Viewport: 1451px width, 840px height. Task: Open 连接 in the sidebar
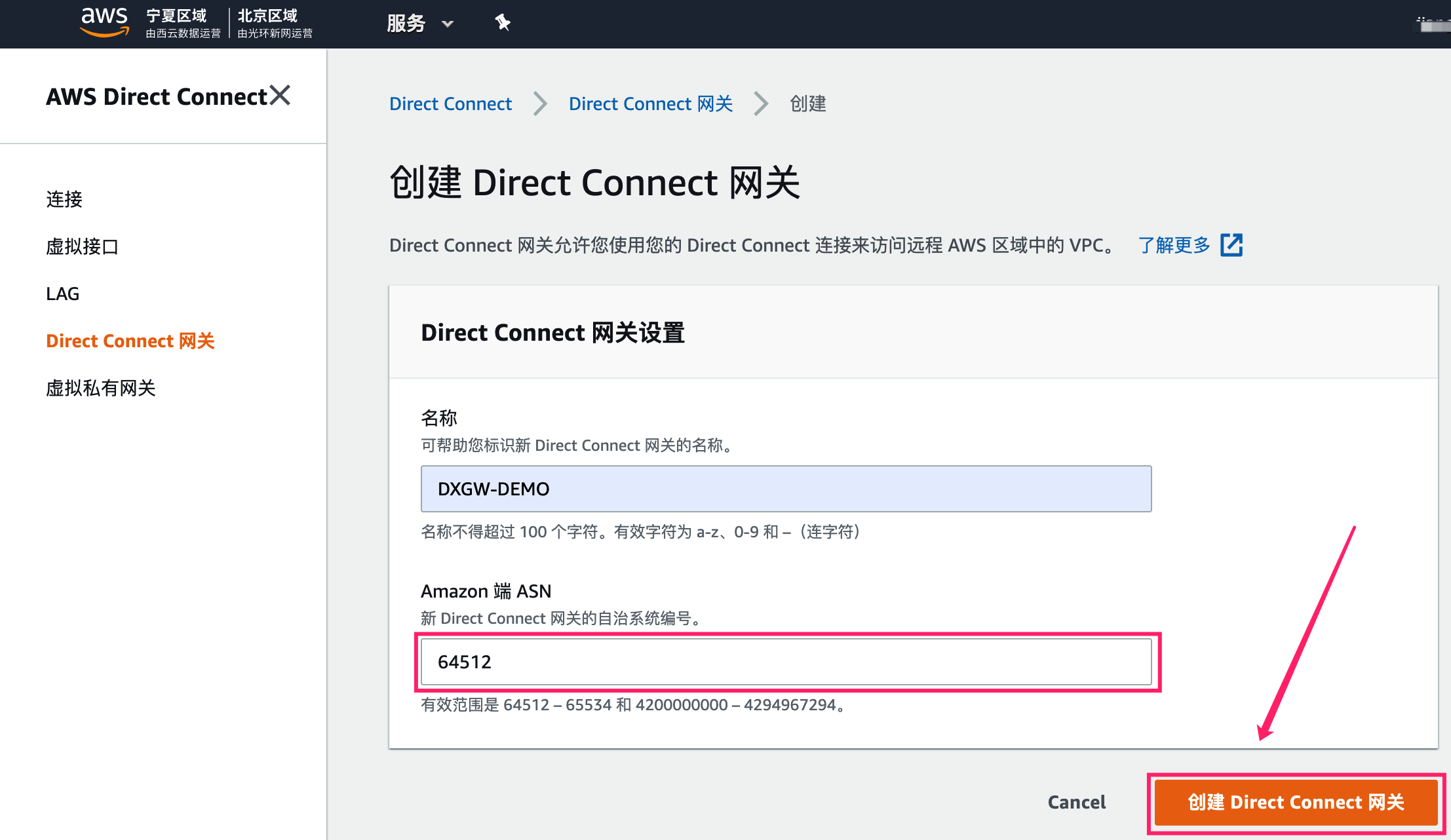(x=64, y=199)
